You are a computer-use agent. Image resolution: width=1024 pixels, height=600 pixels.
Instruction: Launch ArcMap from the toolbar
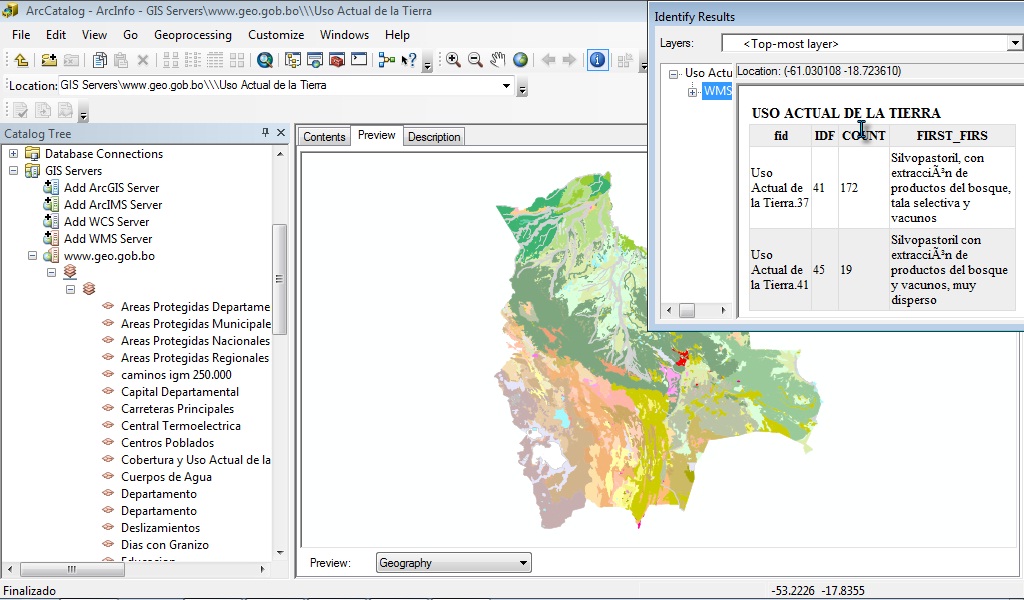(264, 60)
